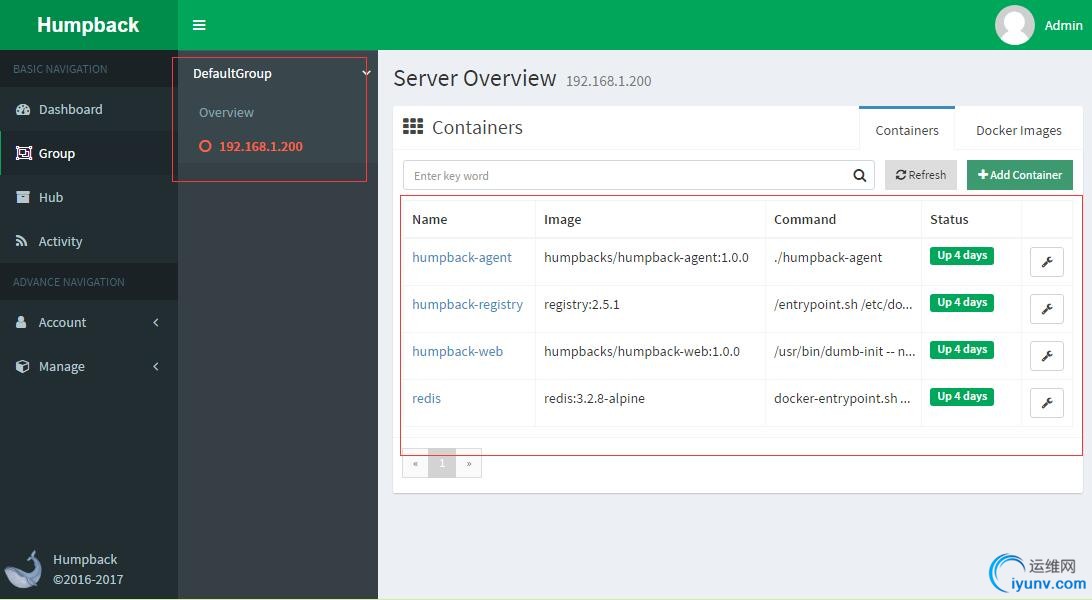Click the Humpback brand title
1092x600 pixels.
[x=88, y=25]
